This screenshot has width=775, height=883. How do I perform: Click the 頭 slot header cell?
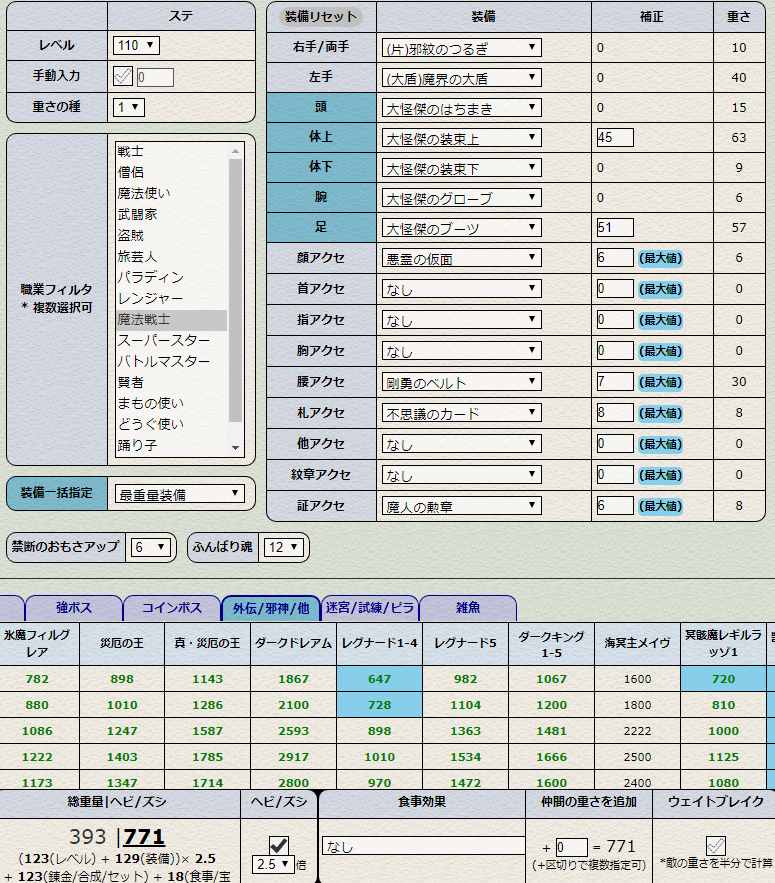321,107
